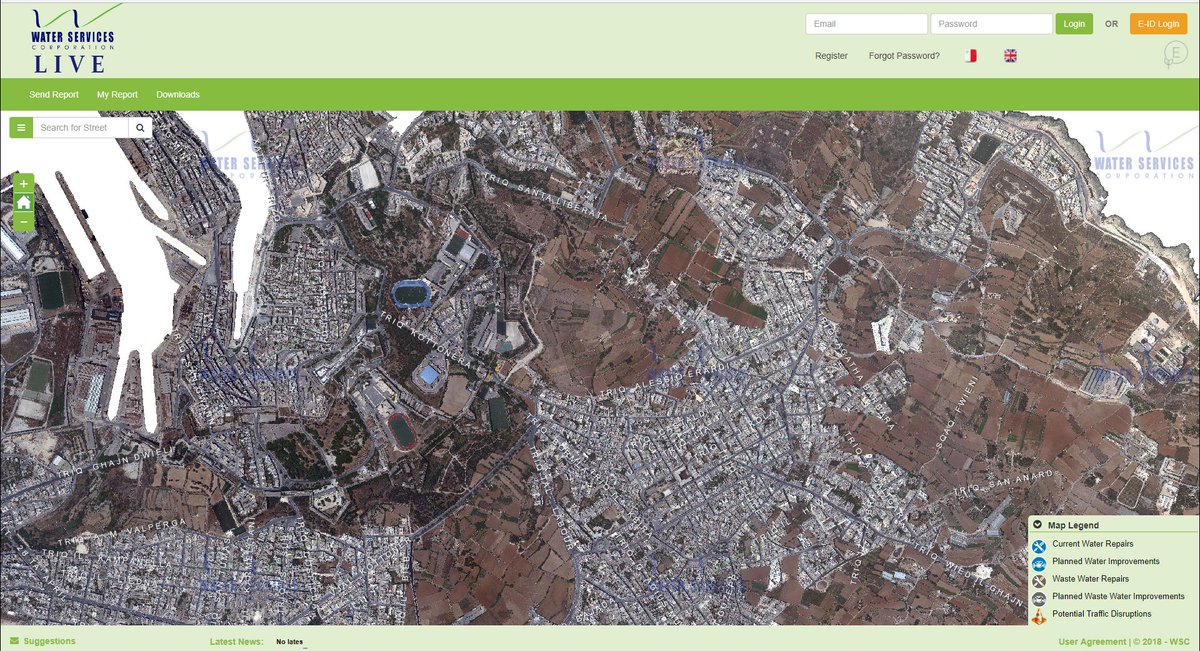Image resolution: width=1200 pixels, height=651 pixels.
Task: Click the Current Water Repairs legend icon
Action: click(1038, 545)
